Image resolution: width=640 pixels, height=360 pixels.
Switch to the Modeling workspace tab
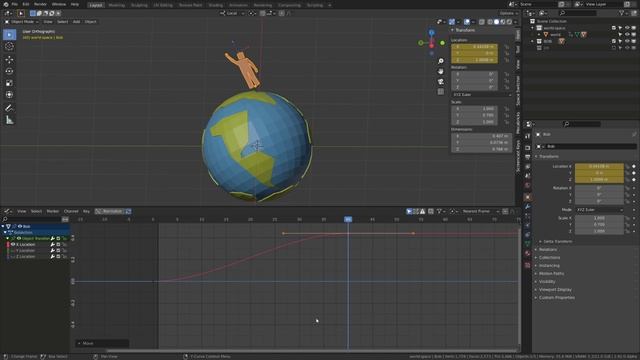click(x=117, y=5)
